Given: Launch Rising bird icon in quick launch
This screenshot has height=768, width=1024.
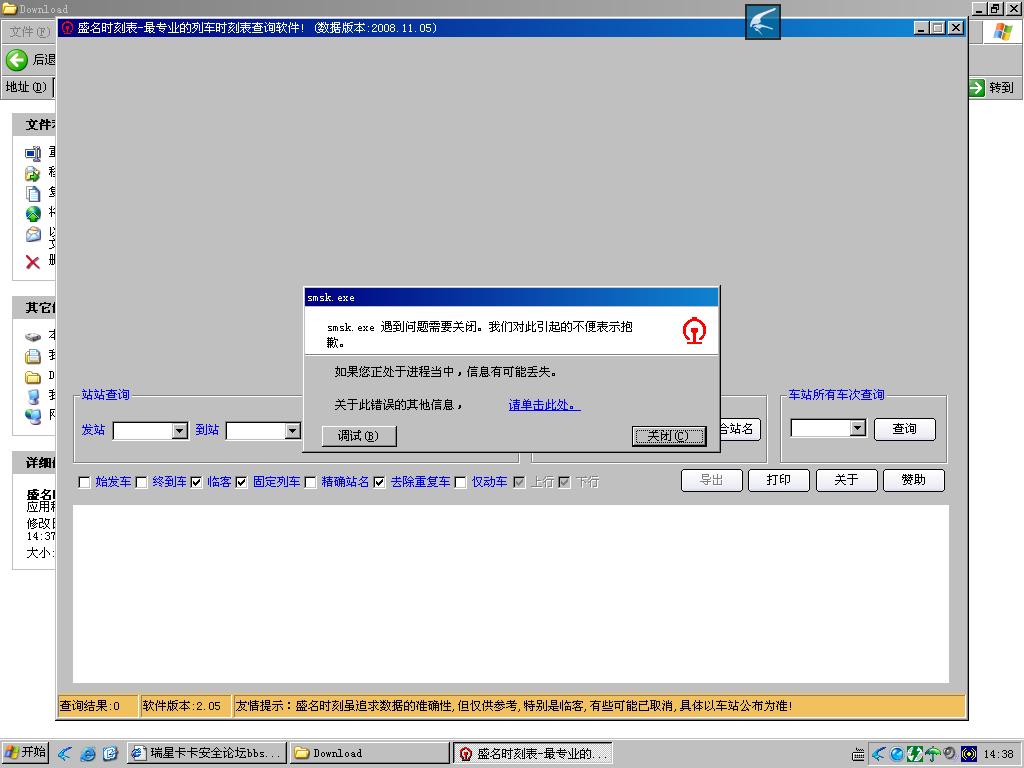Looking at the screenshot, I should tap(65, 754).
